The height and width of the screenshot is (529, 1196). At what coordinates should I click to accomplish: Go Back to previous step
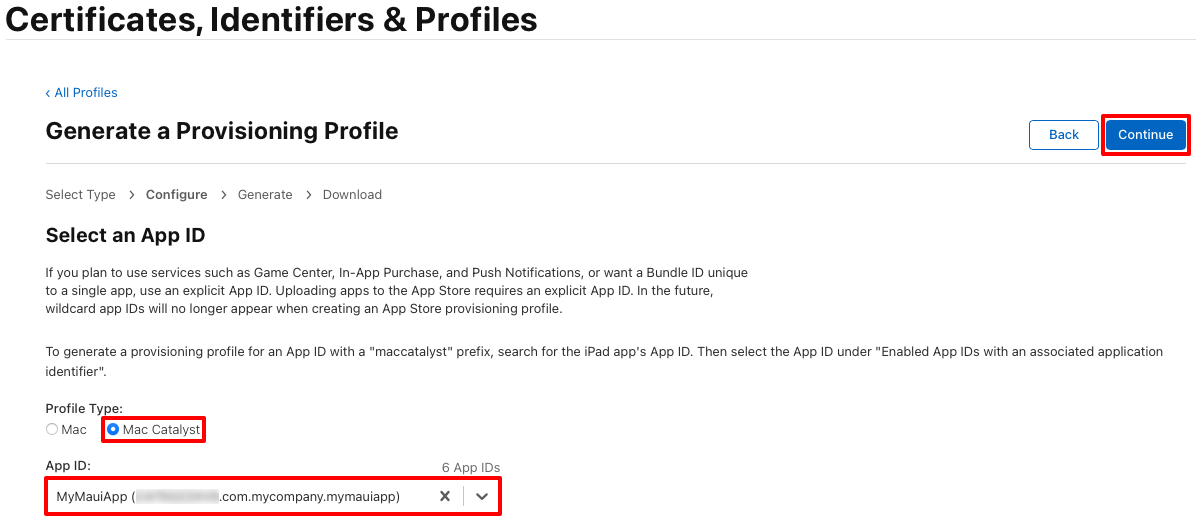click(x=1063, y=135)
